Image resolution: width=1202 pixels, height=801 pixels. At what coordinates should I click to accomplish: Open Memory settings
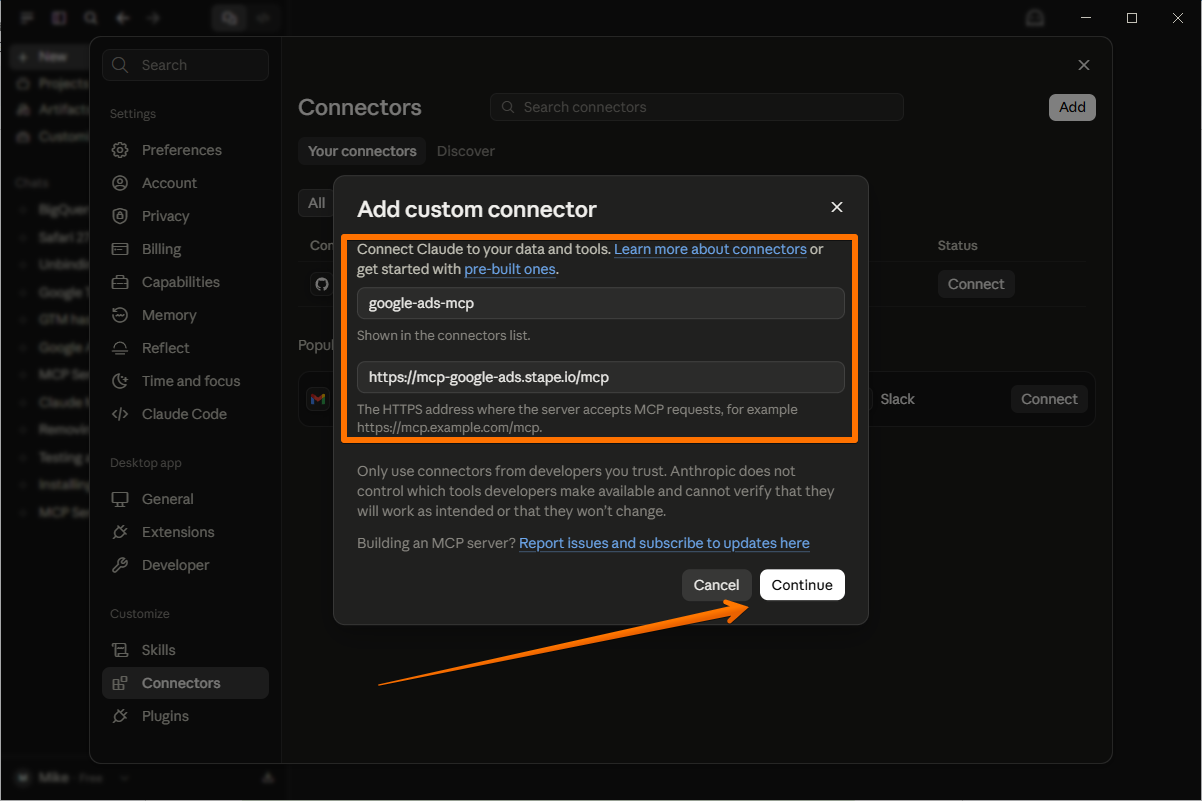[x=185, y=315]
